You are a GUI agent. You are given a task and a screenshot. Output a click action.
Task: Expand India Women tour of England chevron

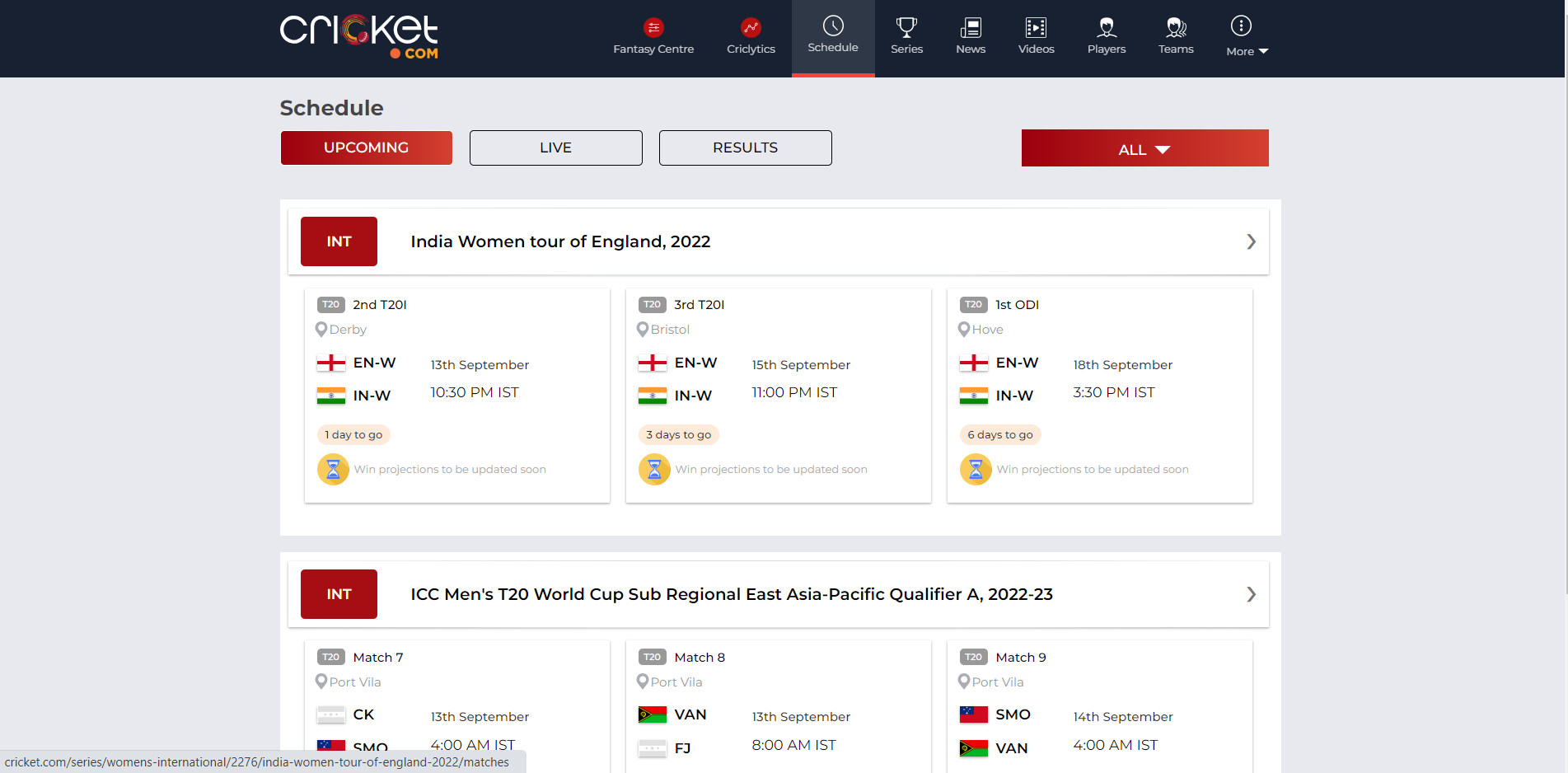click(1251, 241)
